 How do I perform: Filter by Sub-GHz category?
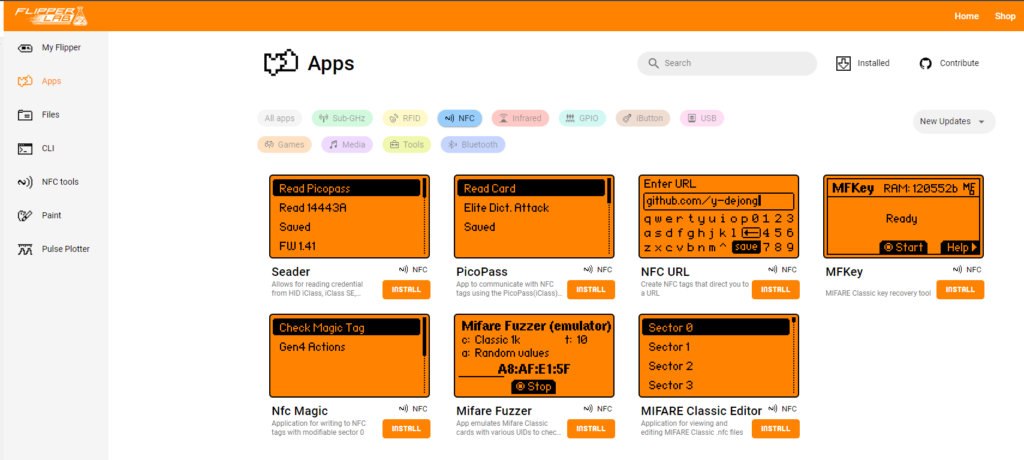[342, 118]
